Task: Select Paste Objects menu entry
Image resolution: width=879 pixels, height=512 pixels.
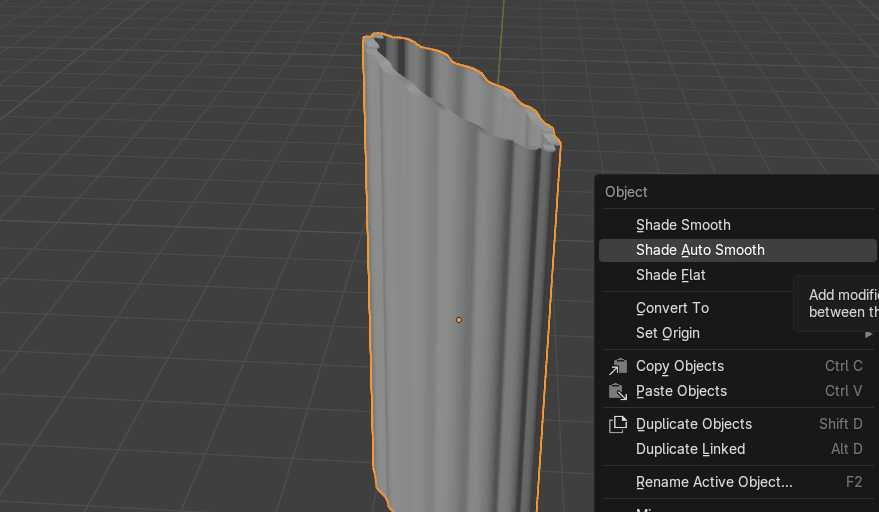Action: [x=681, y=391]
